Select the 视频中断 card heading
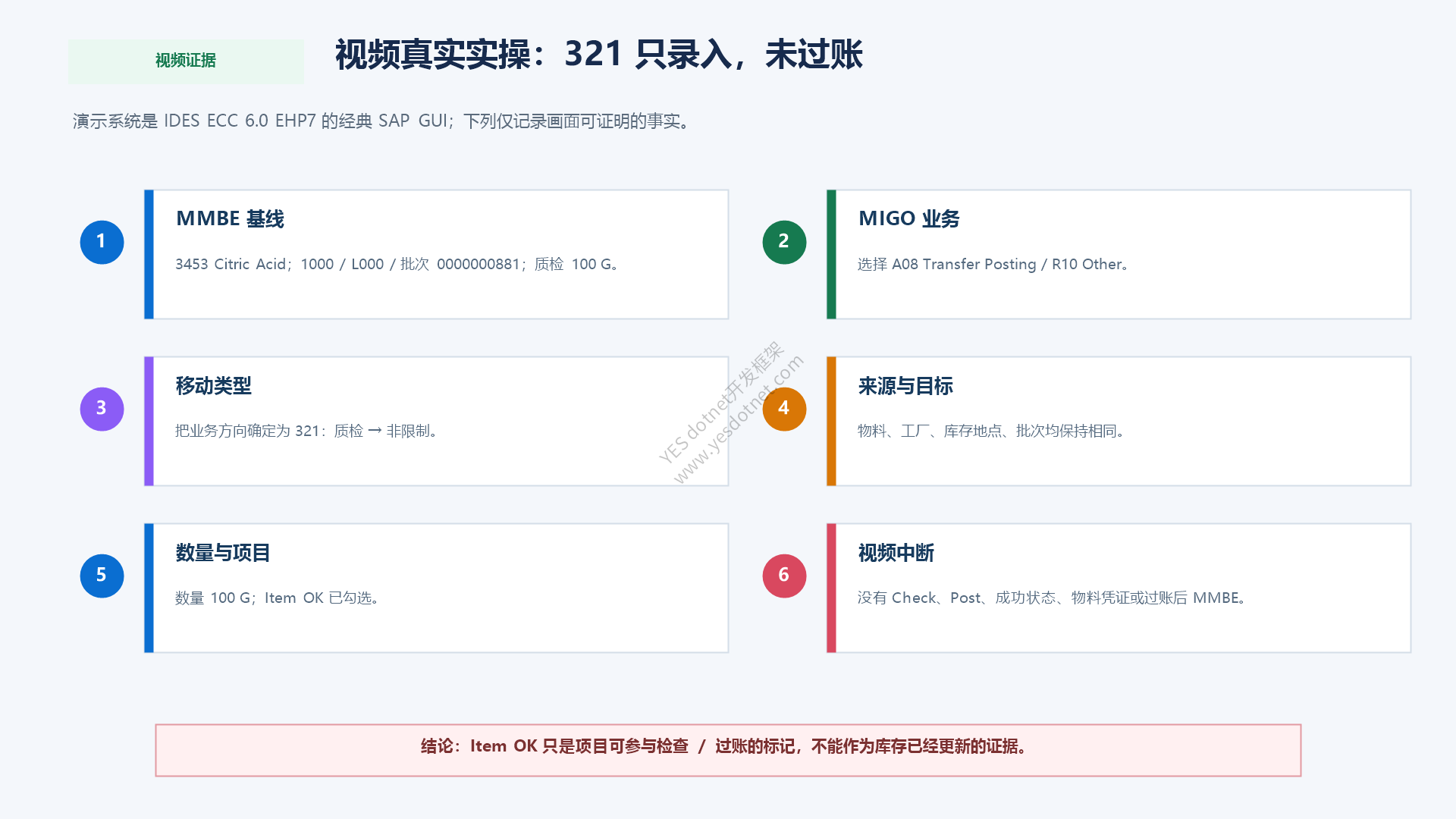 [896, 552]
